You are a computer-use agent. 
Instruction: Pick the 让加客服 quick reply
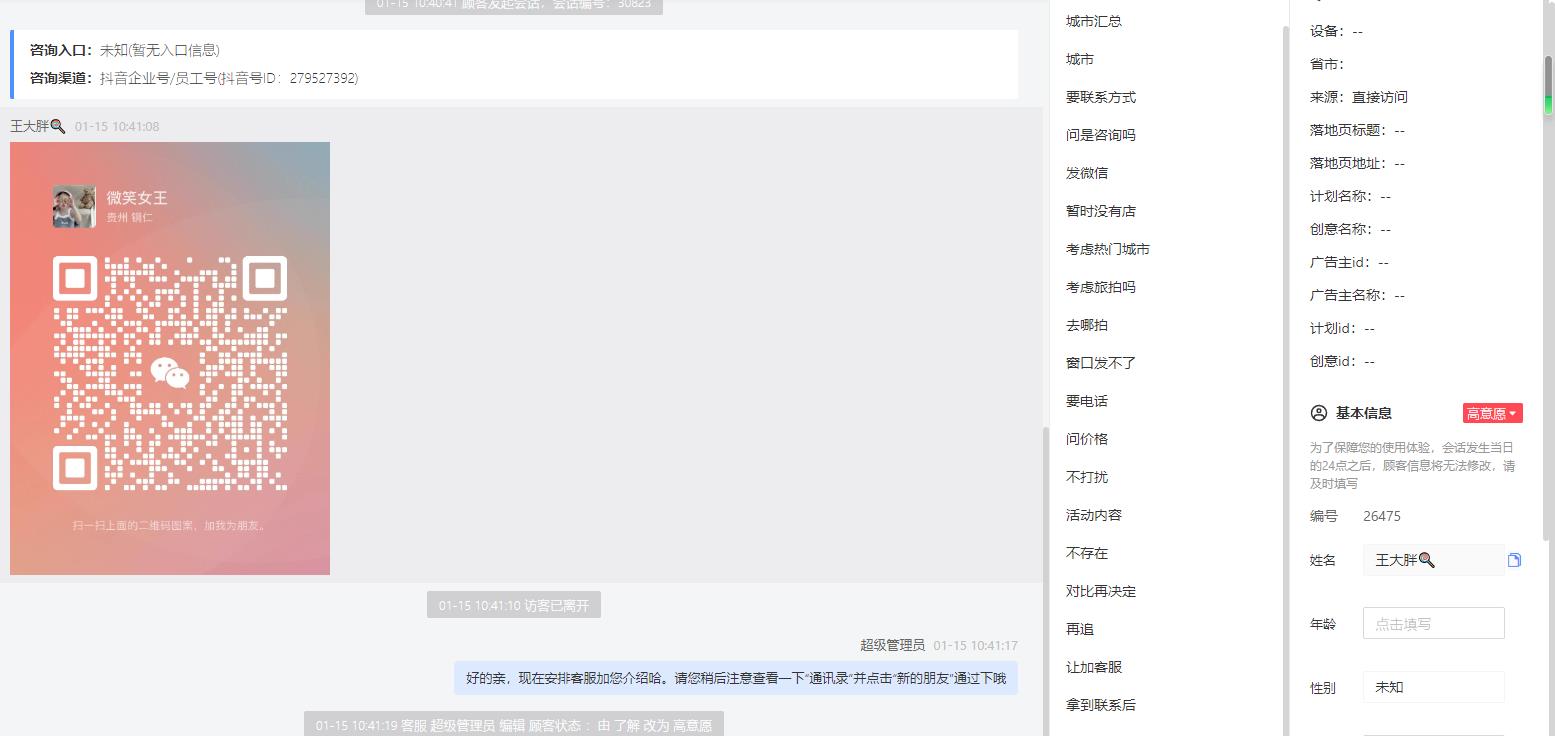1094,667
